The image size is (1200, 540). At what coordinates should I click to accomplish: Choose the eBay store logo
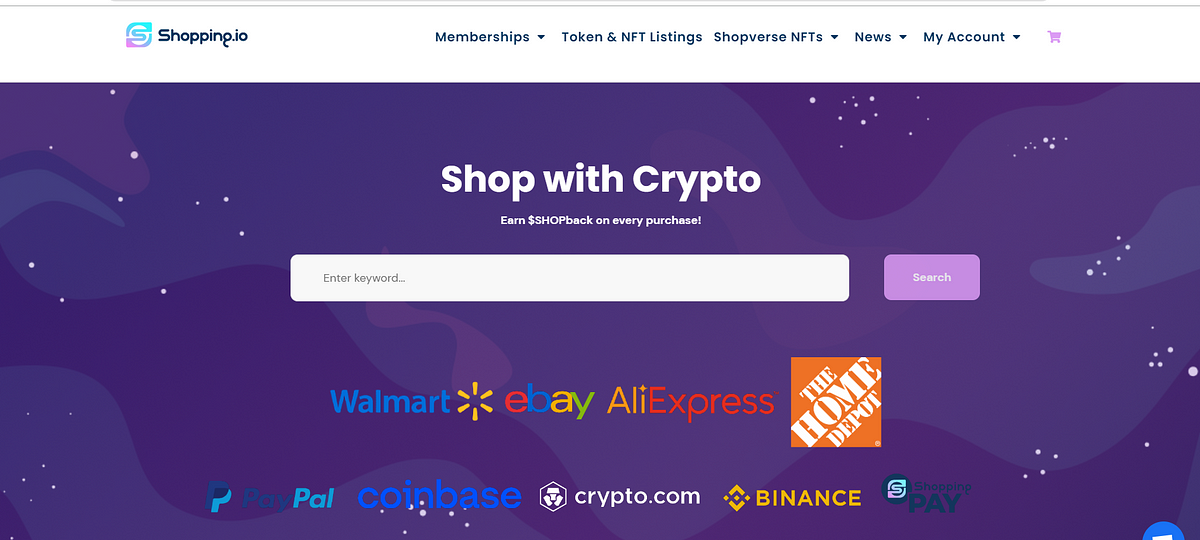[549, 401]
